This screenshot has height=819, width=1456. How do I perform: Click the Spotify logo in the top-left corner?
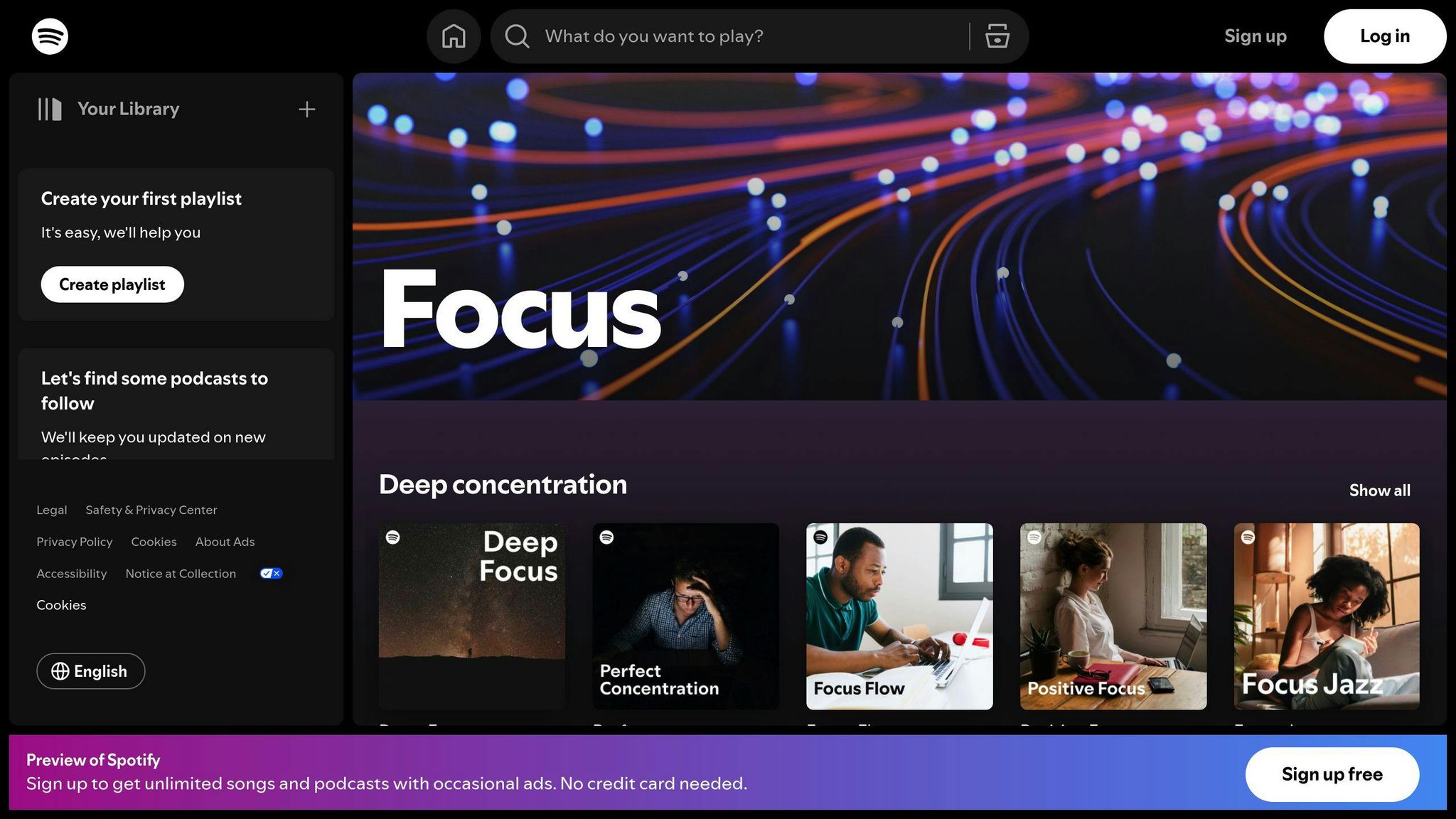tap(50, 36)
